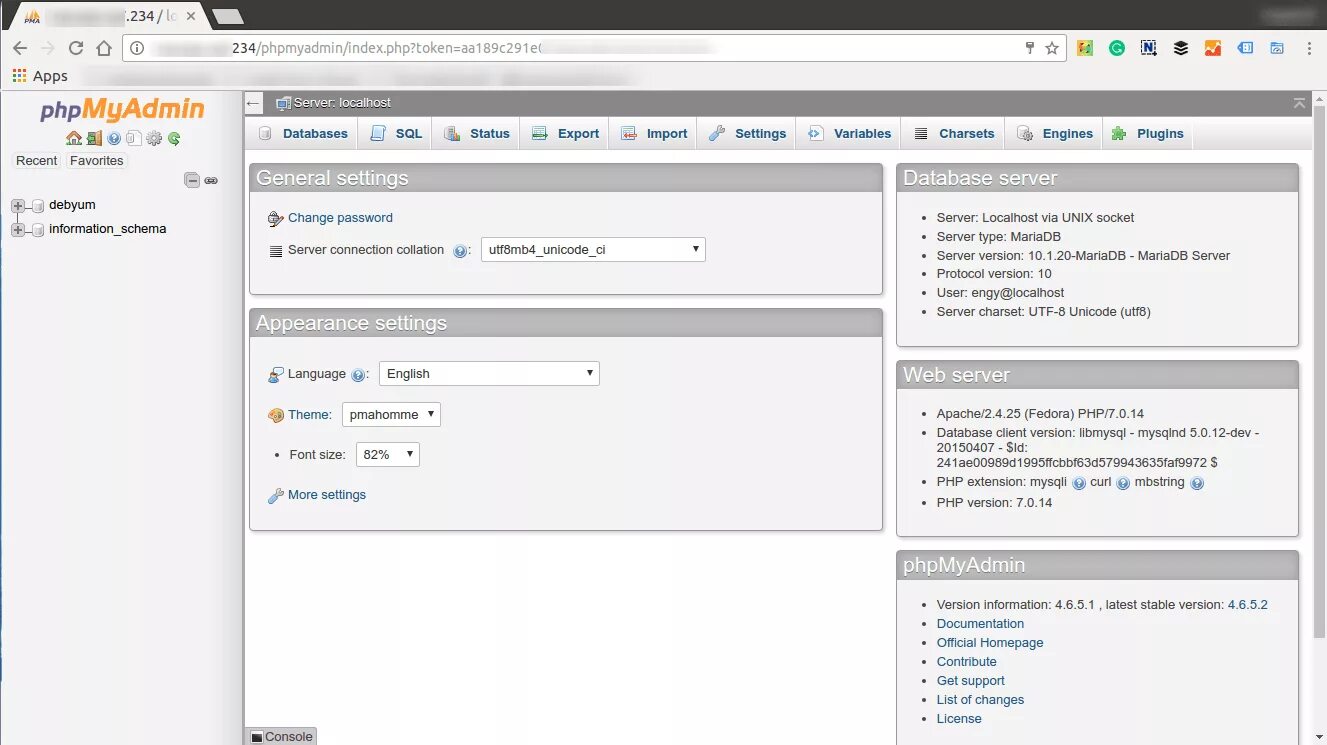Click the bookmark star in address bar
This screenshot has width=1327, height=745.
point(1052,48)
